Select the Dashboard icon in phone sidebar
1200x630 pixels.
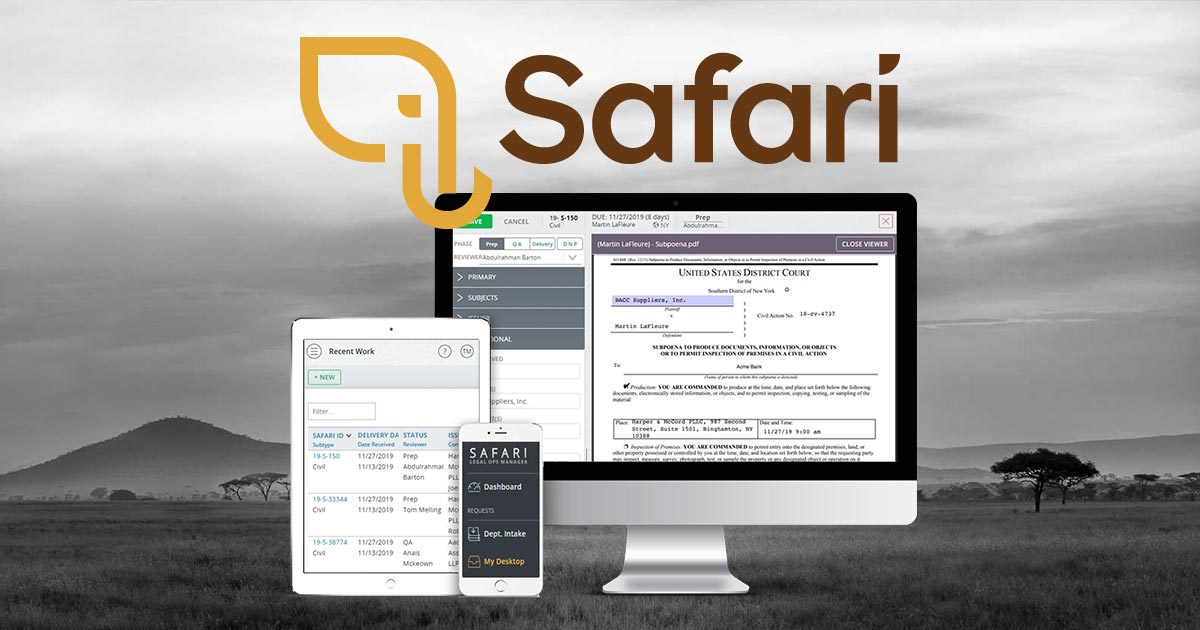pyautogui.click(x=473, y=486)
